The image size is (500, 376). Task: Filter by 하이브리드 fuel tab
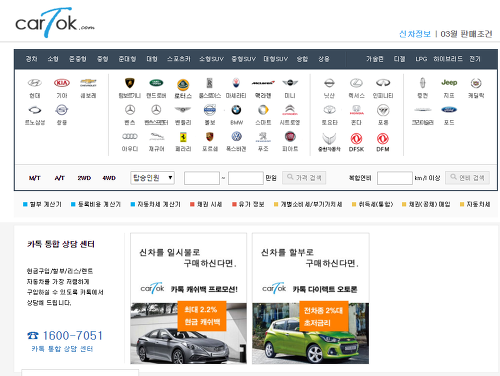pyautogui.click(x=448, y=59)
